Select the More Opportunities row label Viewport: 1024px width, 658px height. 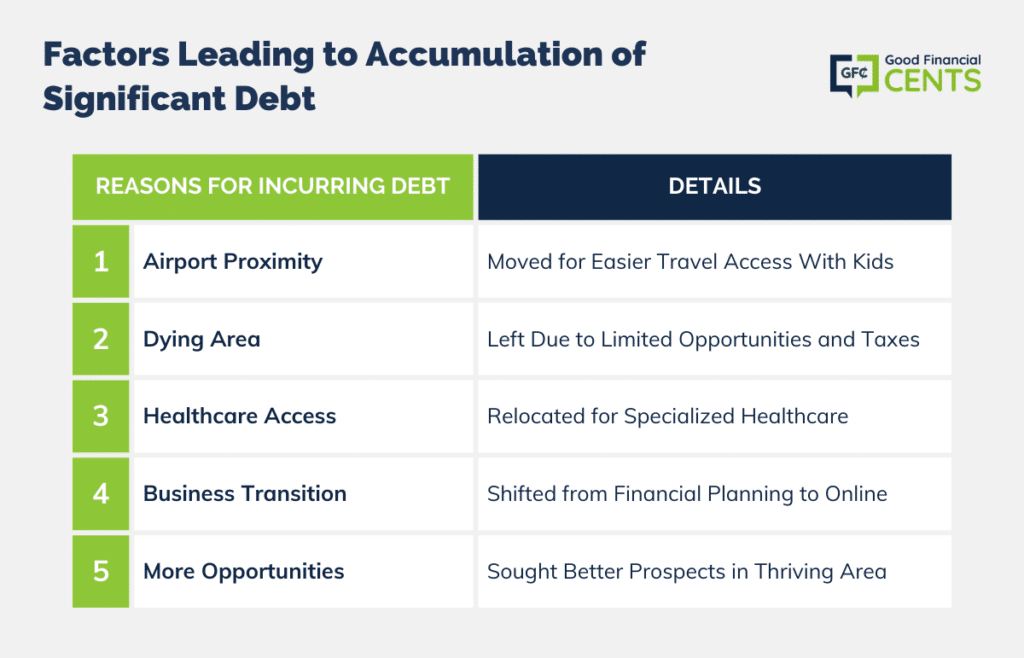(x=244, y=572)
